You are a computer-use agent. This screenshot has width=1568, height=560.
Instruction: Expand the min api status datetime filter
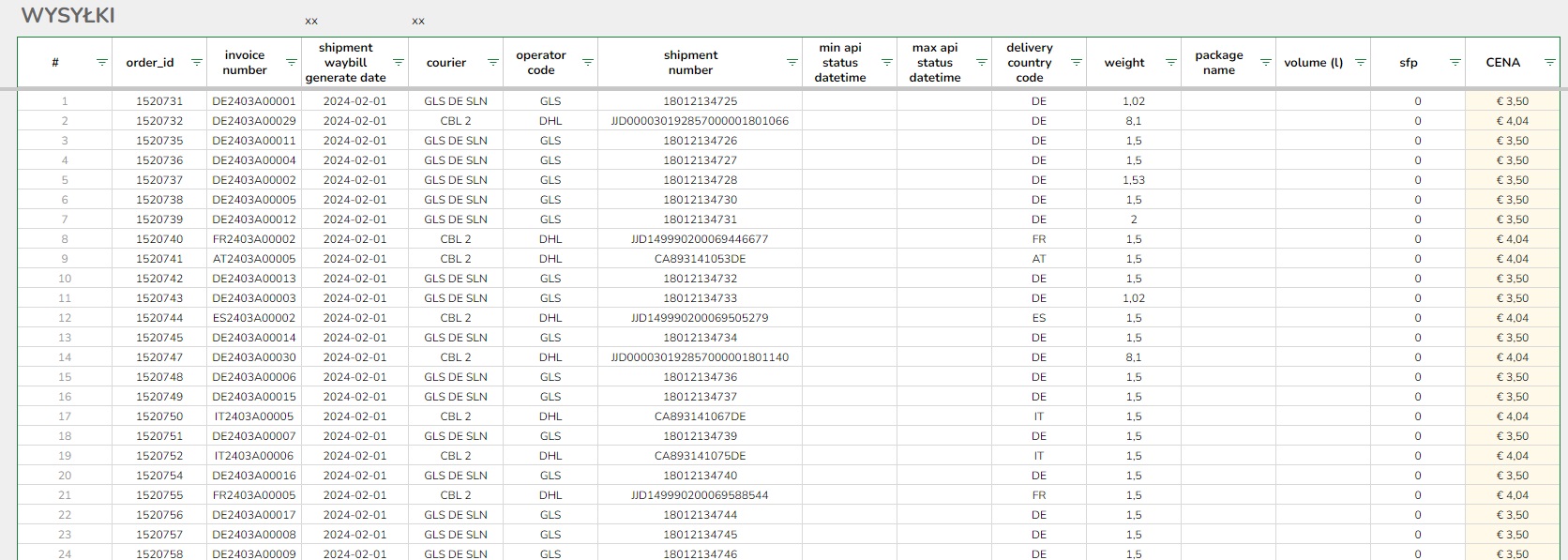pos(886,63)
